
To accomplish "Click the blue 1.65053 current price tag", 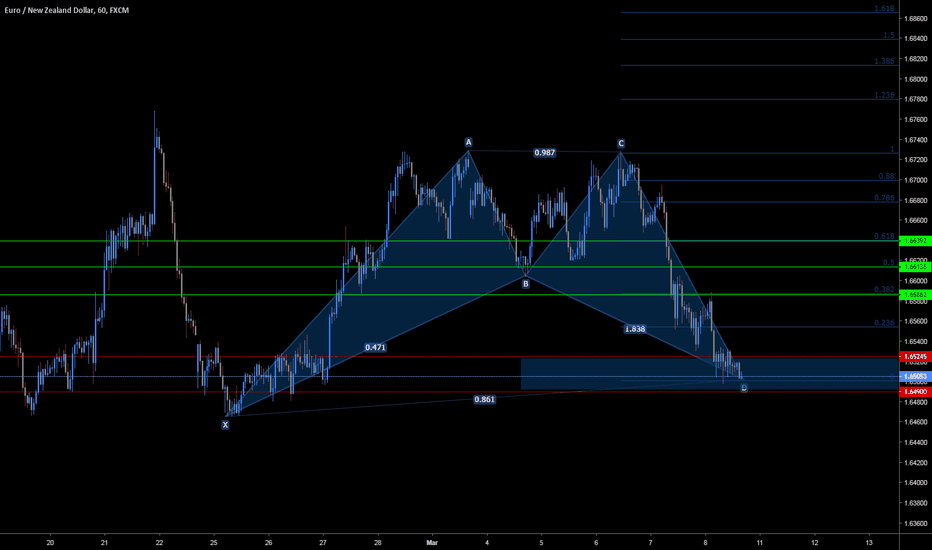I will (x=915, y=376).
